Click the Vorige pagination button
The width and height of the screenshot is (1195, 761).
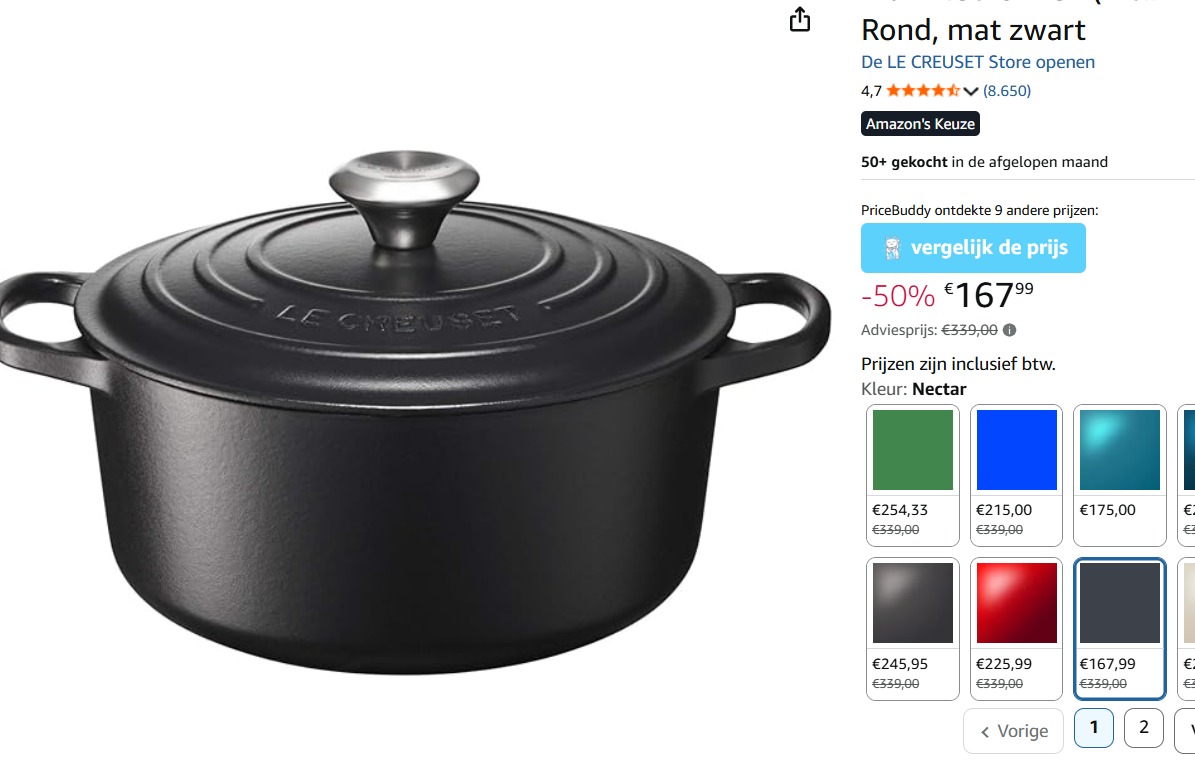(1014, 731)
